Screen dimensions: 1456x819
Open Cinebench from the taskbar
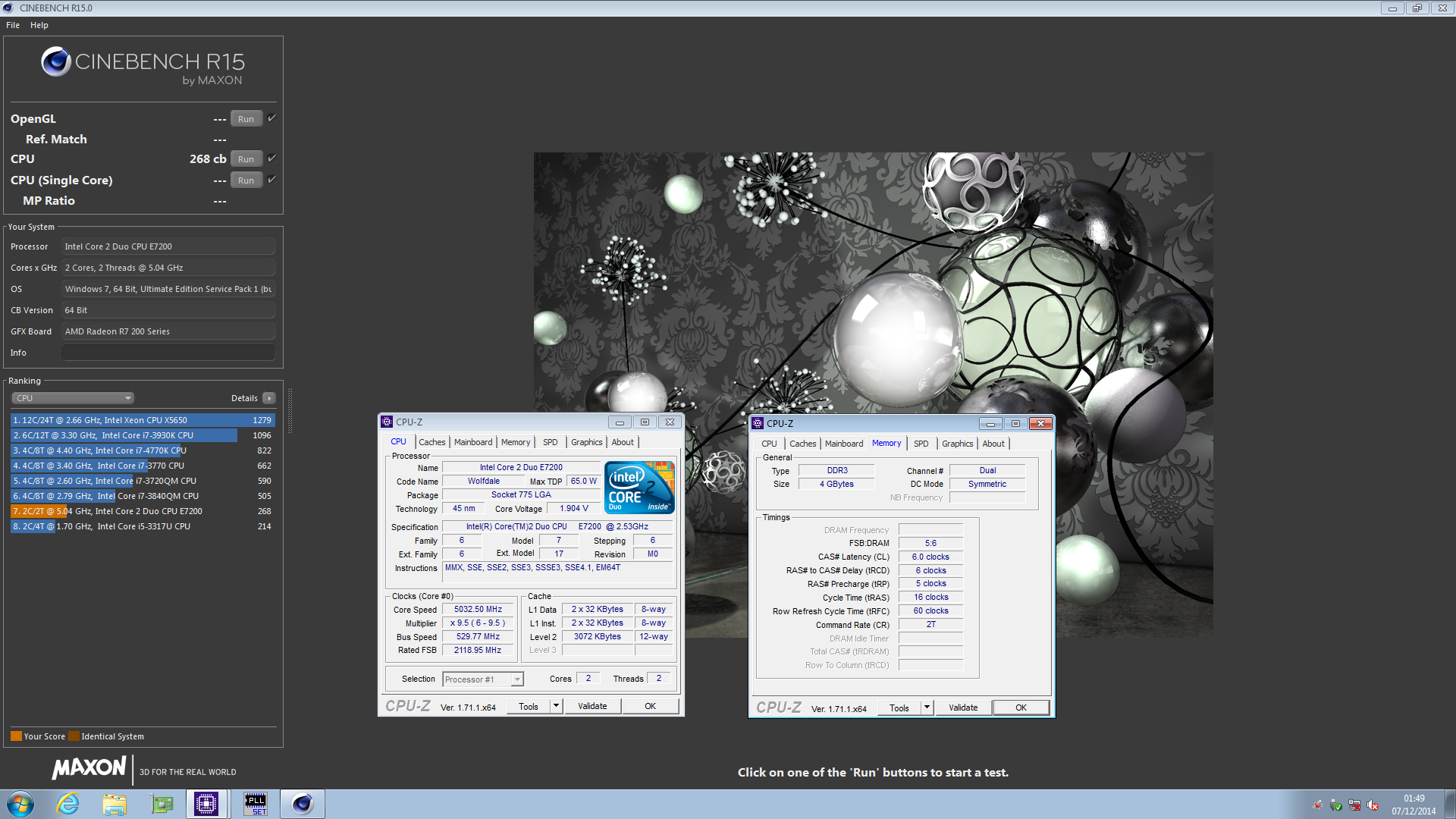pyautogui.click(x=303, y=804)
